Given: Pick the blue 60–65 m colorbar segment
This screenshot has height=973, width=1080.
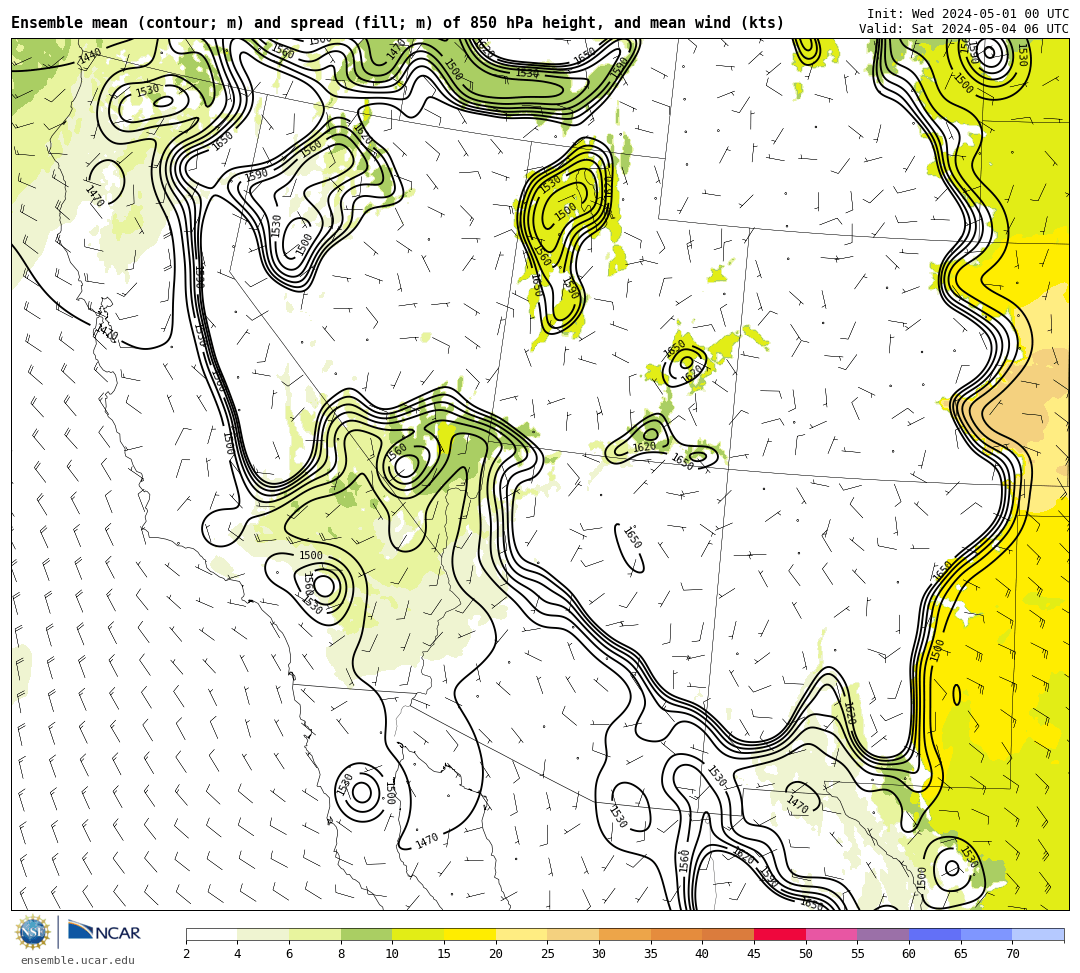Looking at the screenshot, I should coord(935,934).
